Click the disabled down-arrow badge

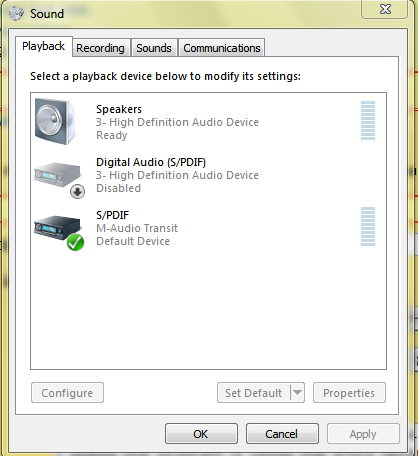(x=77, y=192)
